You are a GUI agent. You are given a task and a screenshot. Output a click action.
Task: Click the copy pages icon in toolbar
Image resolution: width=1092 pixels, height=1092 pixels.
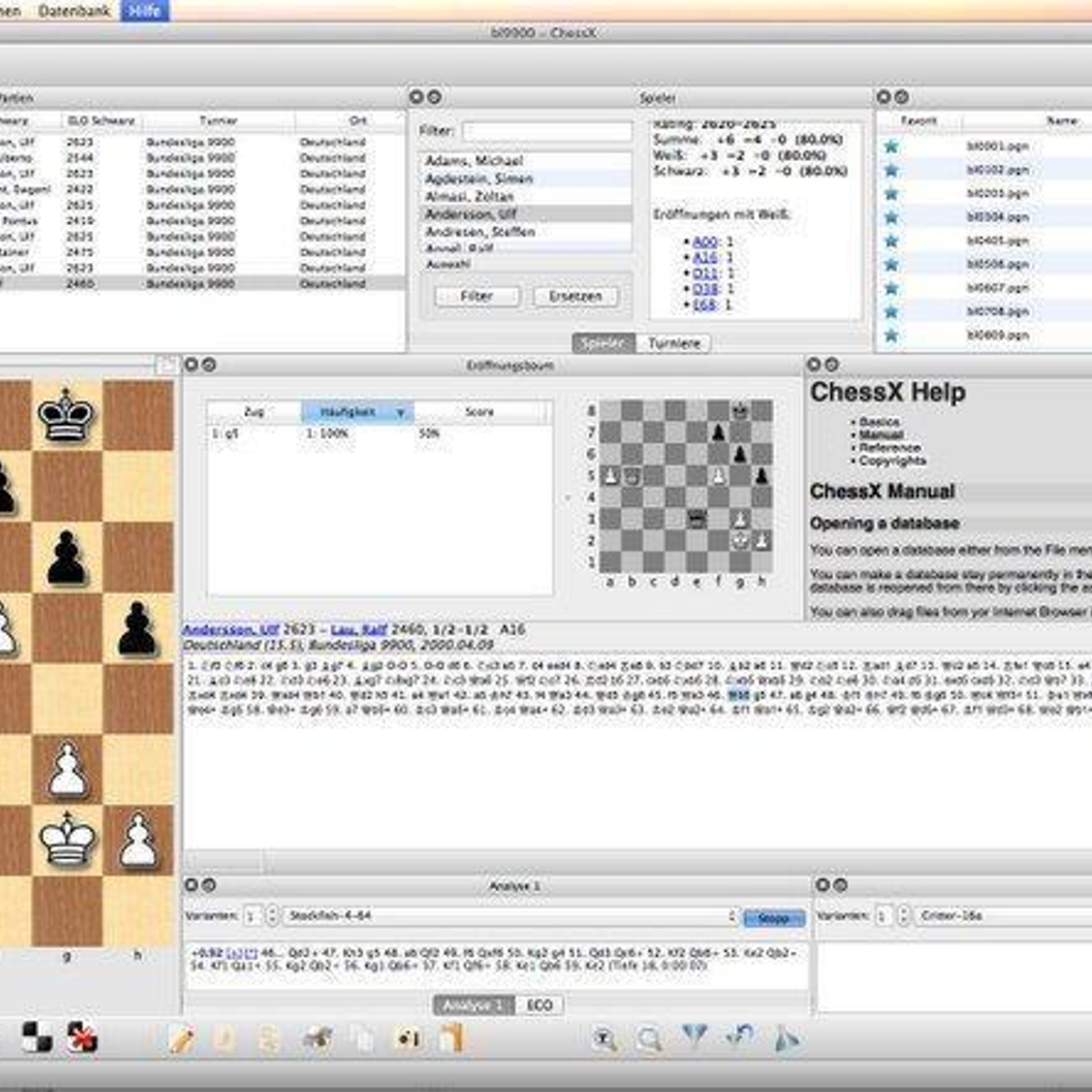[x=362, y=1038]
